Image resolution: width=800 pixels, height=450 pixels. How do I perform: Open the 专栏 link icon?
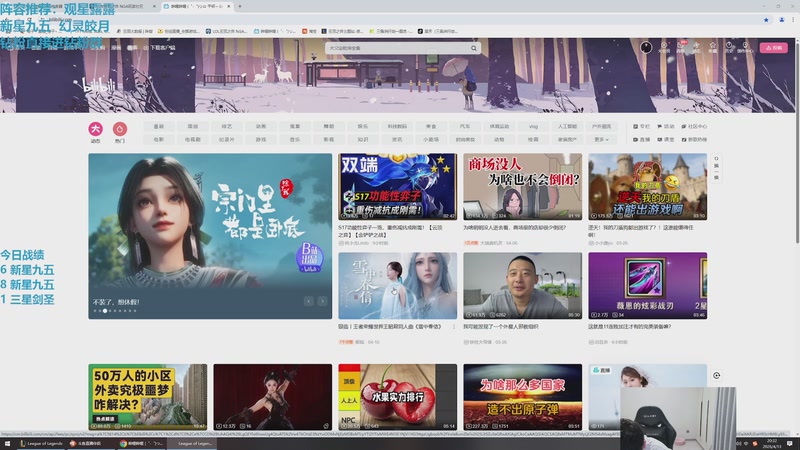641,127
